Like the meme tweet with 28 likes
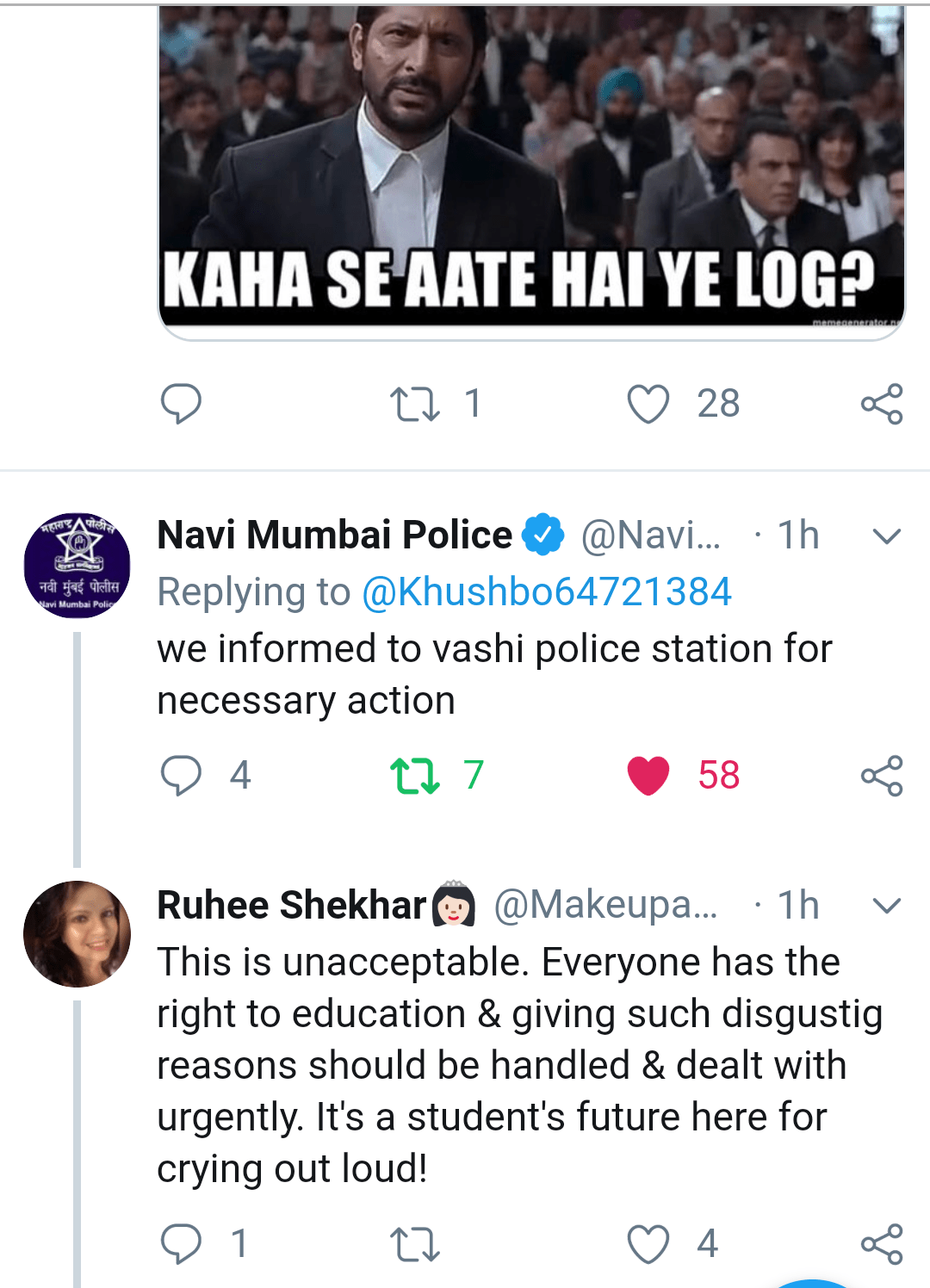The image size is (930, 1288). click(x=648, y=404)
